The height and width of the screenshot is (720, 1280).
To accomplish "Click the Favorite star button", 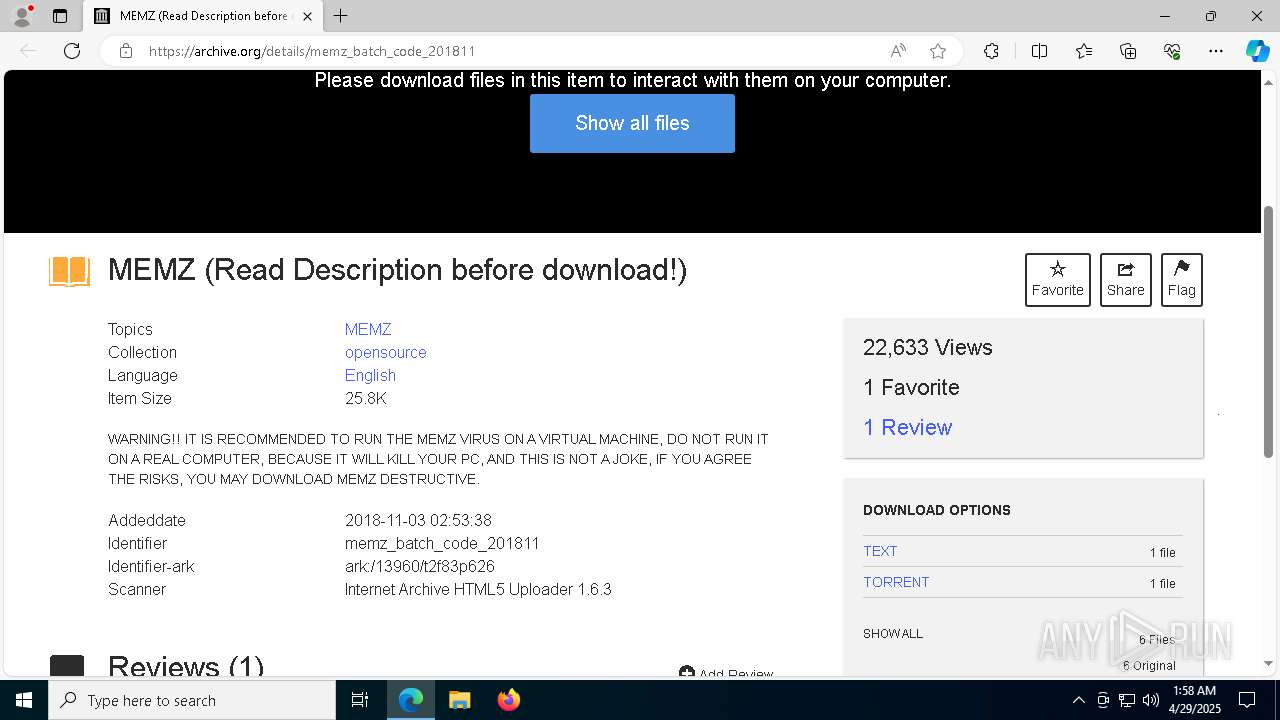I will (1058, 280).
